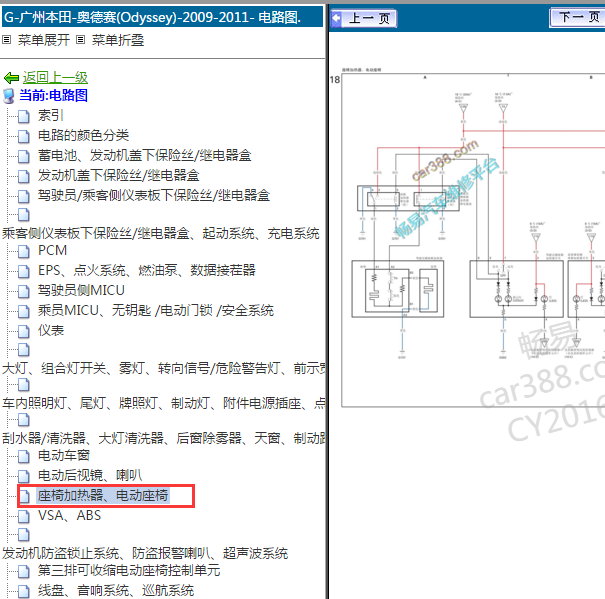The image size is (605, 599).
Task: Open the PCM tree item
Action: [x=52, y=250]
